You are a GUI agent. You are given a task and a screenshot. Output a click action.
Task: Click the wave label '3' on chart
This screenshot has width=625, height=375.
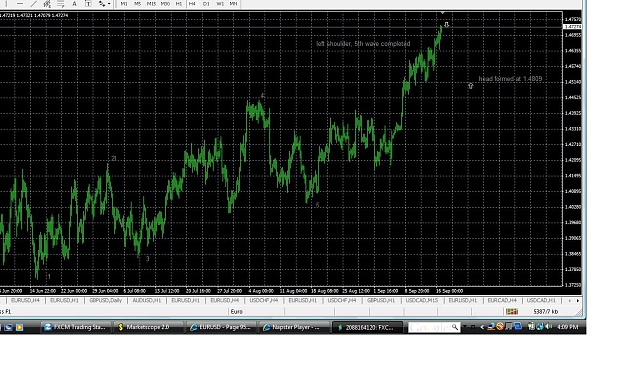point(147,259)
